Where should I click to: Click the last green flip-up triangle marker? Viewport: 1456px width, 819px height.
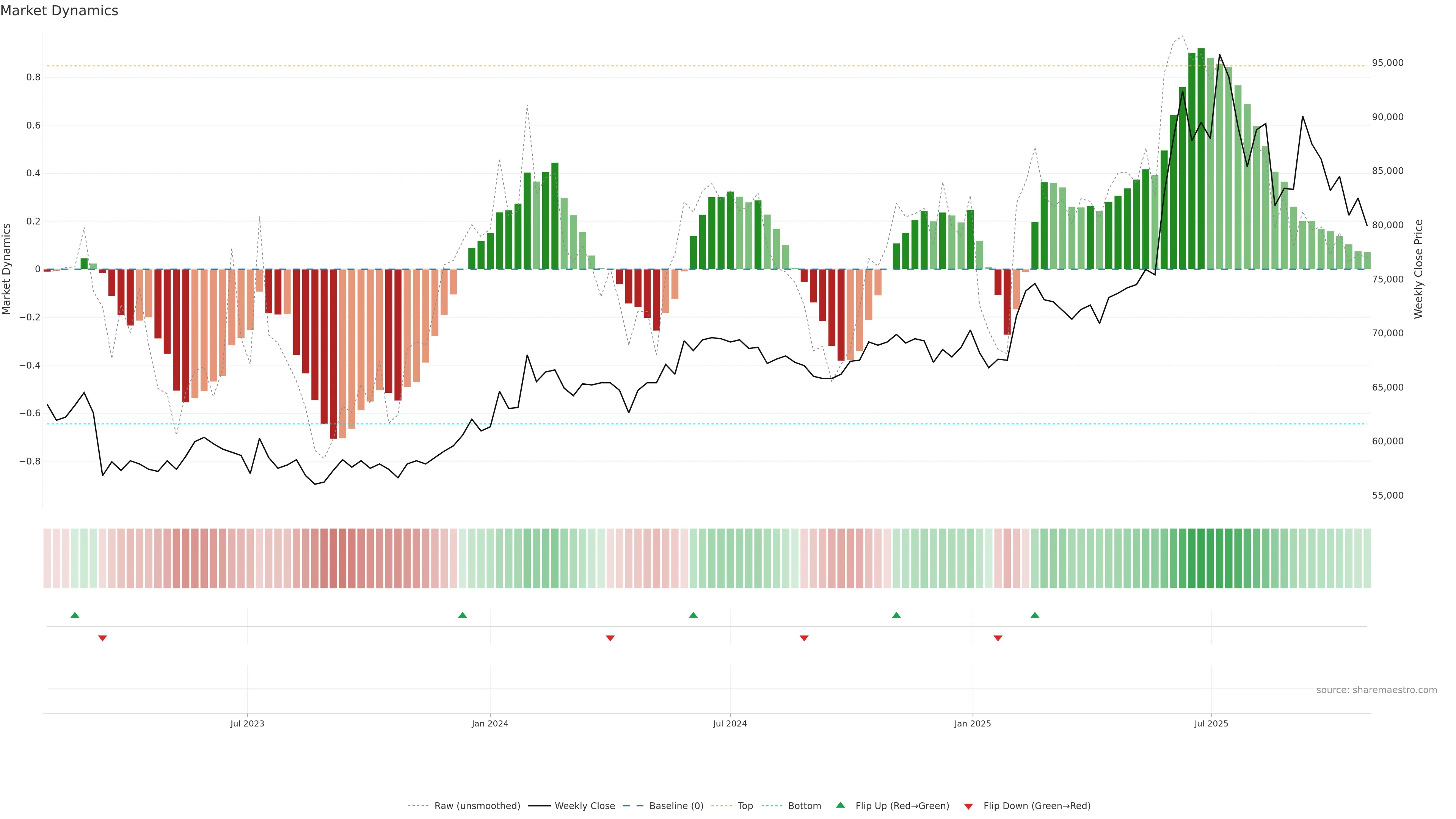pyautogui.click(x=1034, y=615)
